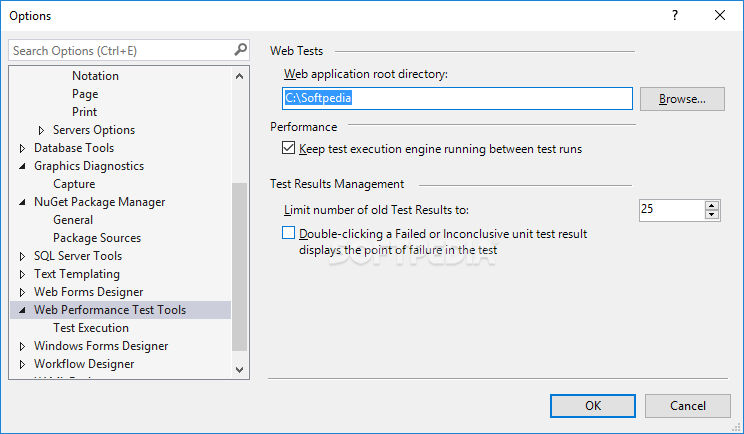Expand the SQL Server Tools node
The width and height of the screenshot is (744, 434).
[22, 256]
